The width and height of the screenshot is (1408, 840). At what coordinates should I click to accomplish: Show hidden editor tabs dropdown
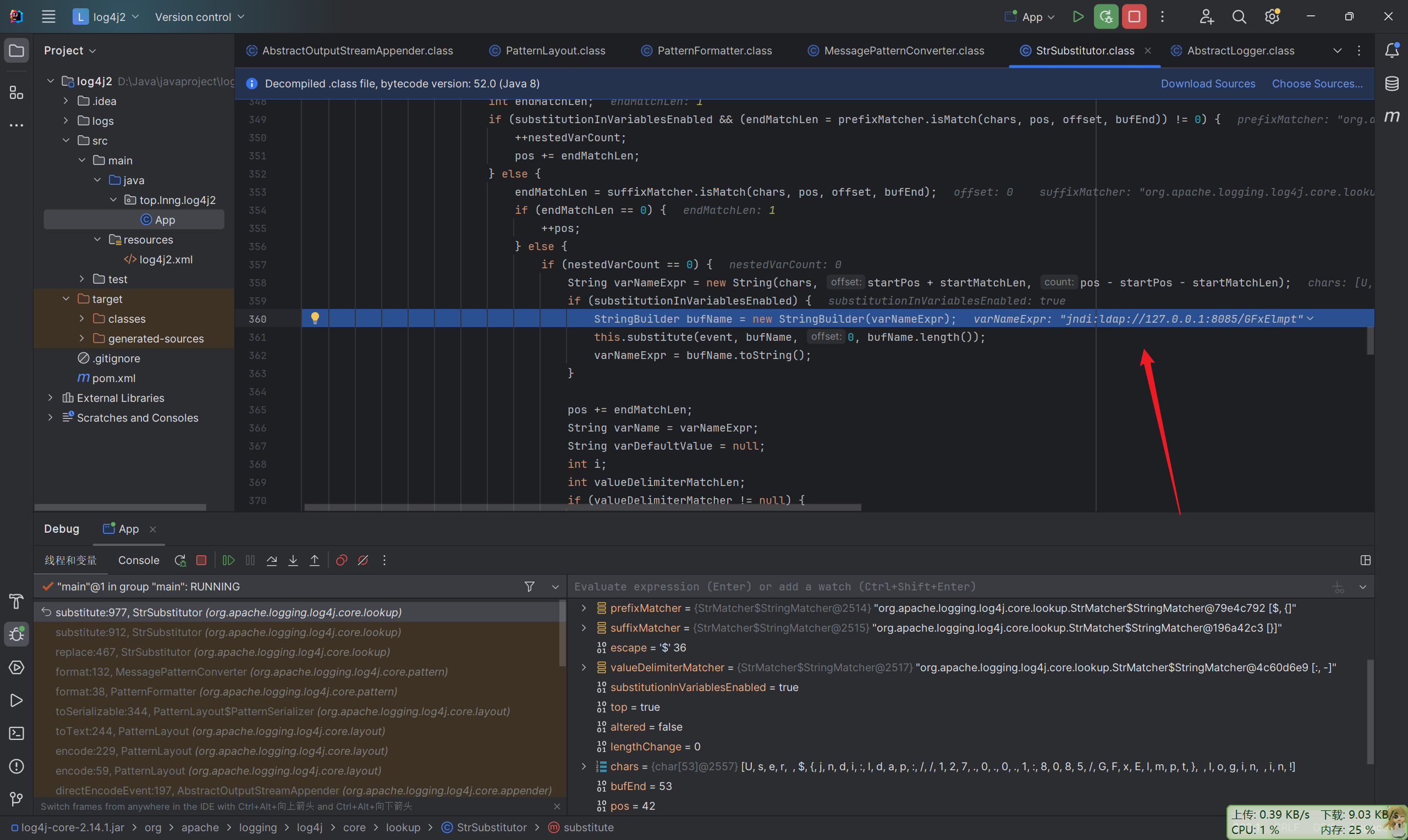(1337, 51)
